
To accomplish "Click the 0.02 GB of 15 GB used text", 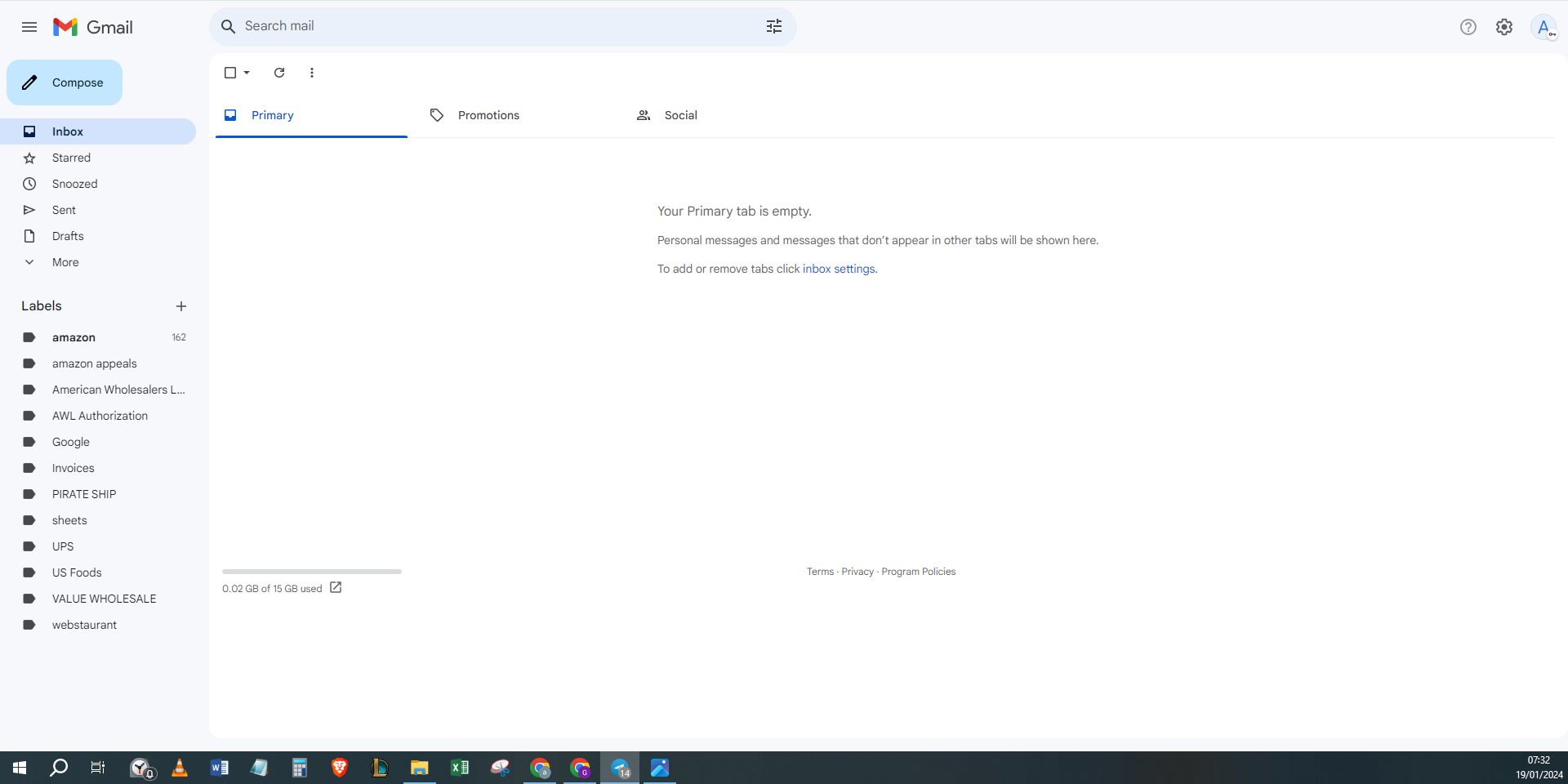I will coord(272,589).
